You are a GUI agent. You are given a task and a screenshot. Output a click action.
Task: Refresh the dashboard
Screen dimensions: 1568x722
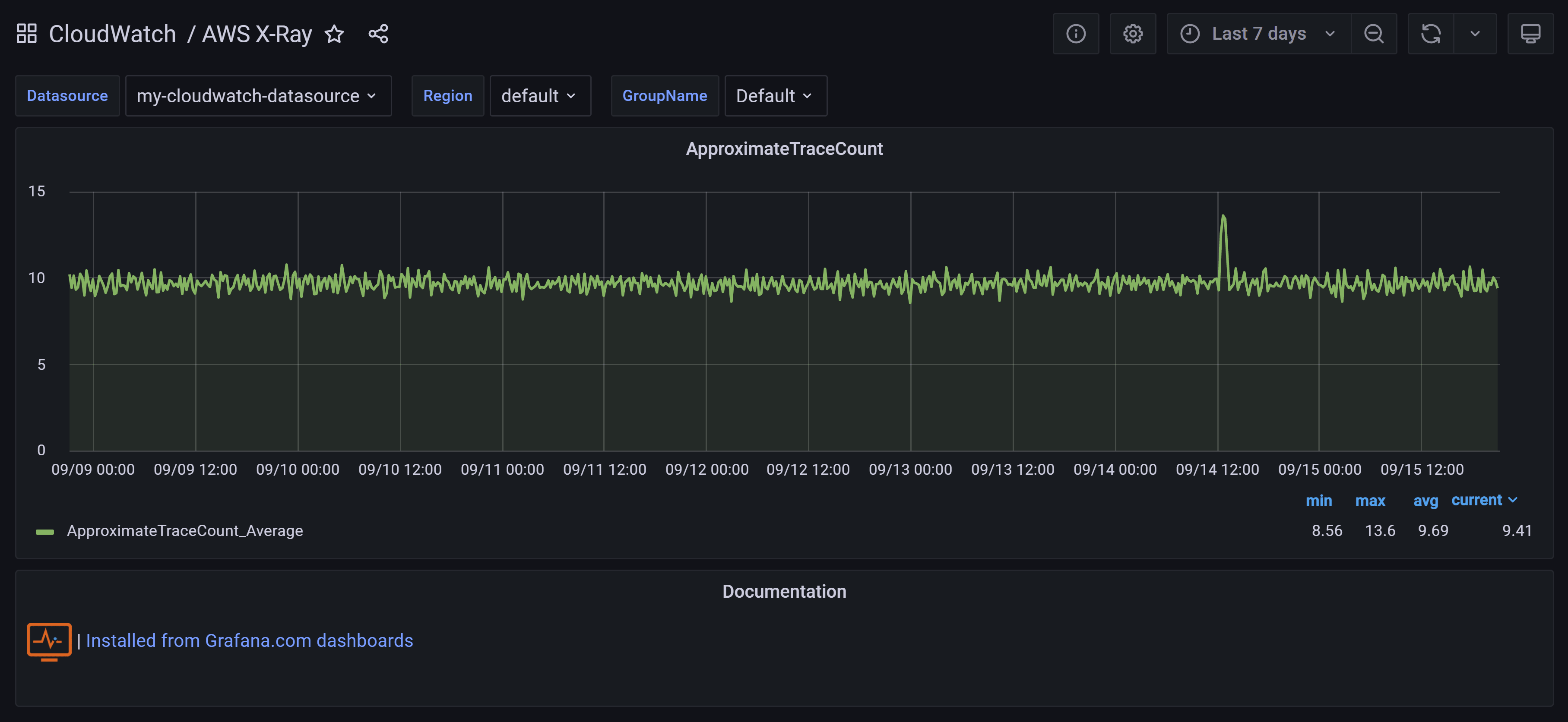[x=1430, y=34]
